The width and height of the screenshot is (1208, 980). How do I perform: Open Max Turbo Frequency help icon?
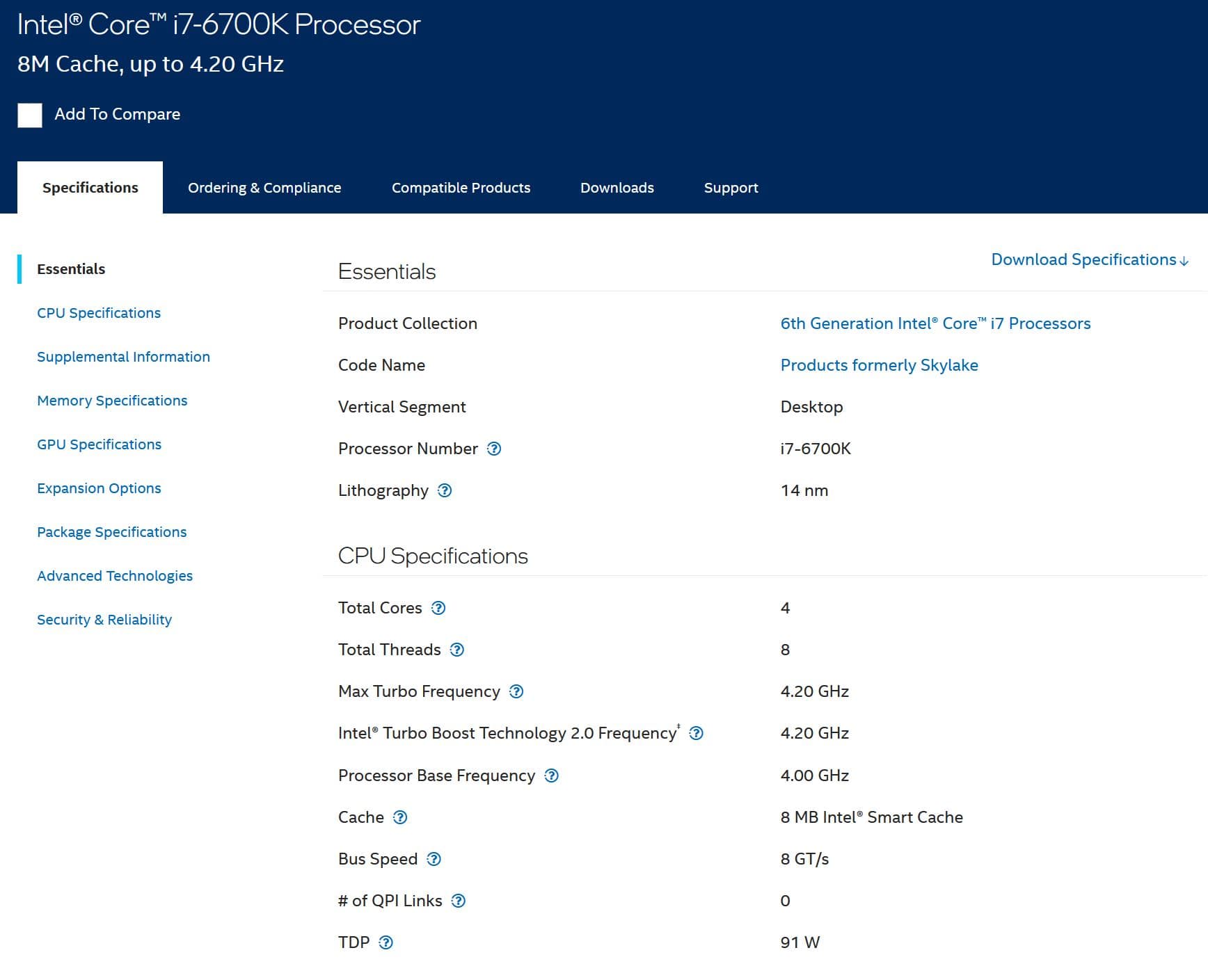pos(516,691)
